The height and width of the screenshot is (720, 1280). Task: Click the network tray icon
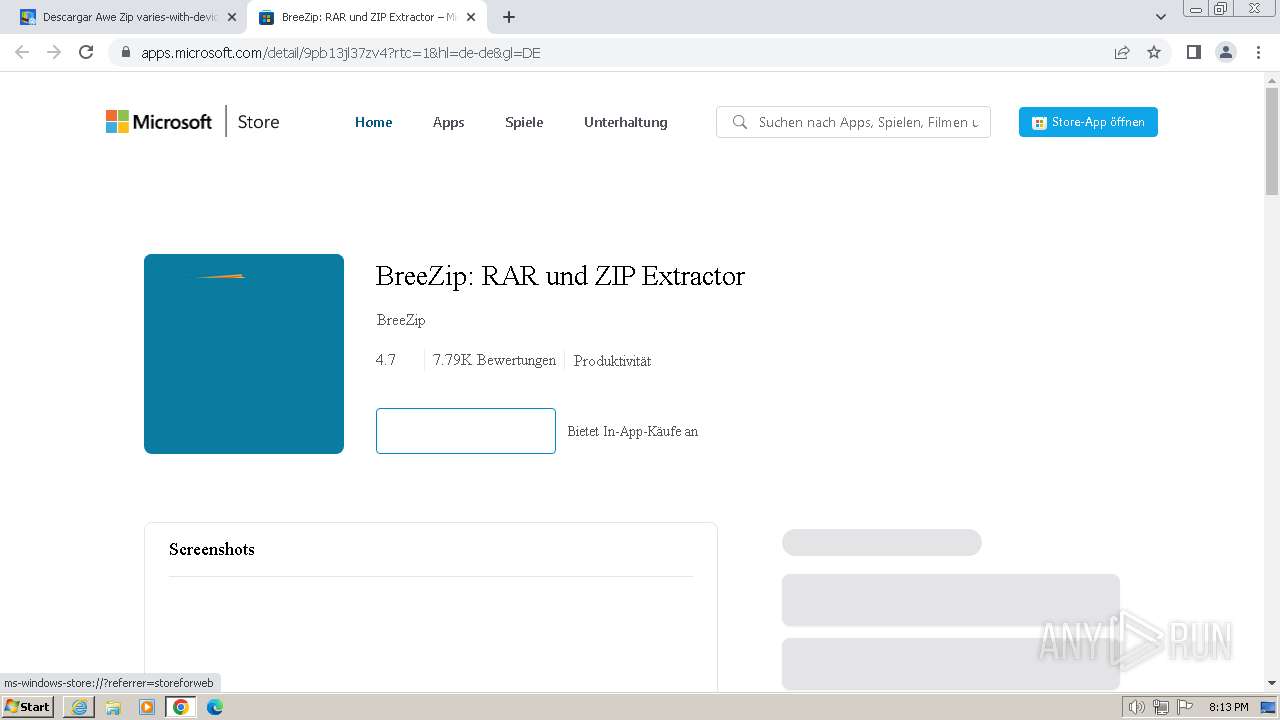coord(1161,707)
